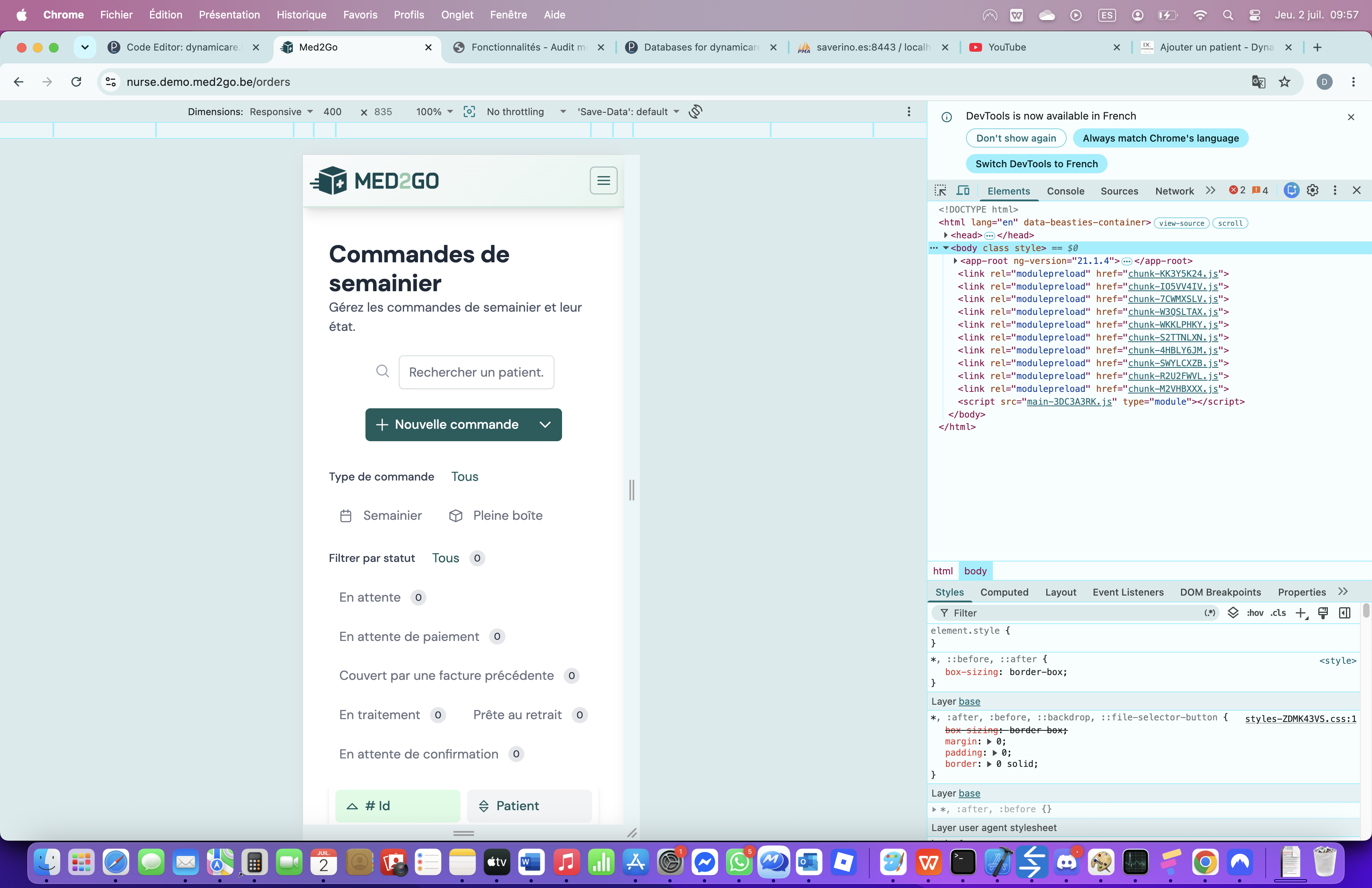Screen dimensions: 1372x888
Task: Select an element to inspect in DevTools
Action: [x=940, y=191]
